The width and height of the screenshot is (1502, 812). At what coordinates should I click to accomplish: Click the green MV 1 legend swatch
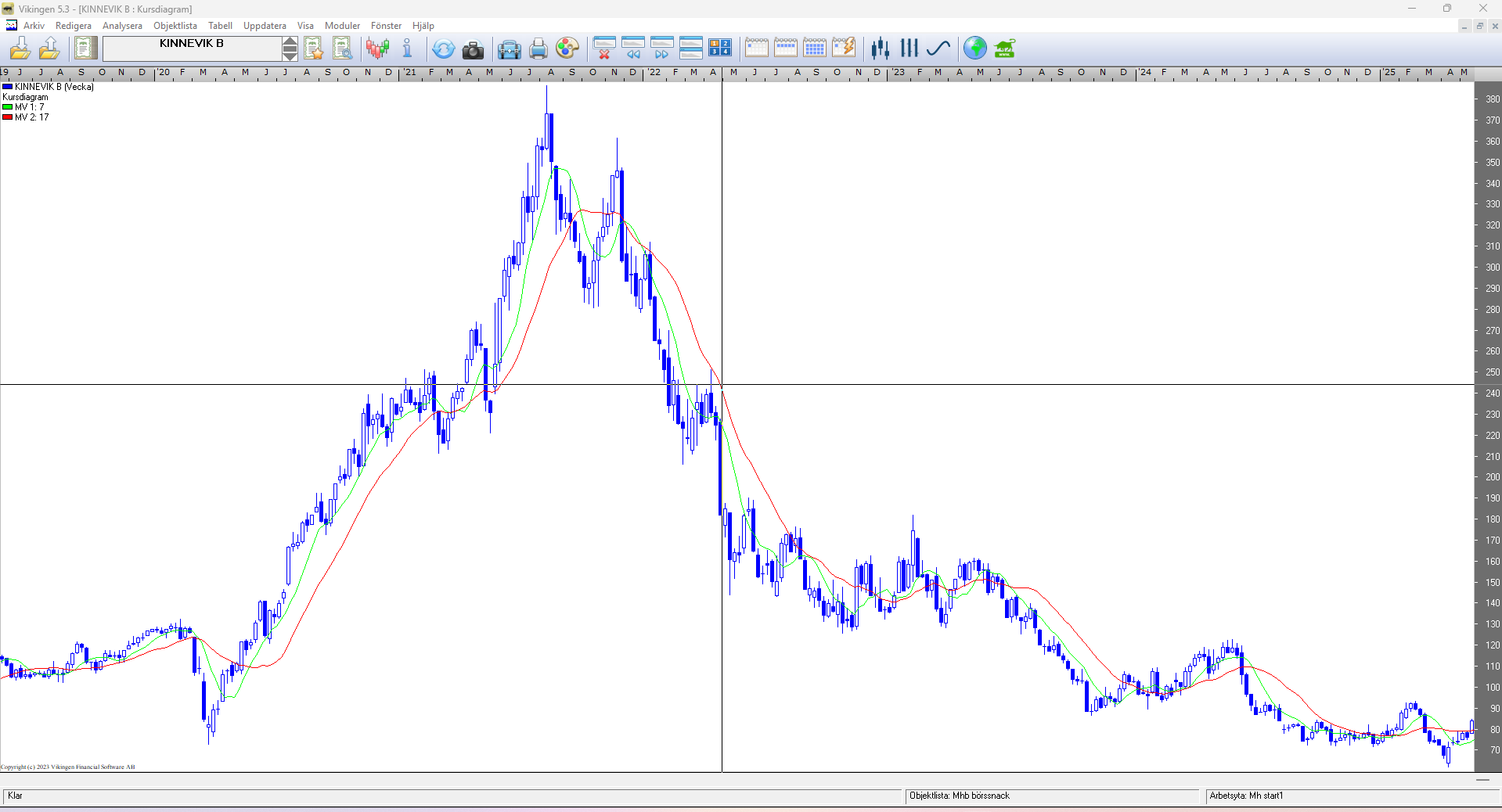tap(7, 107)
